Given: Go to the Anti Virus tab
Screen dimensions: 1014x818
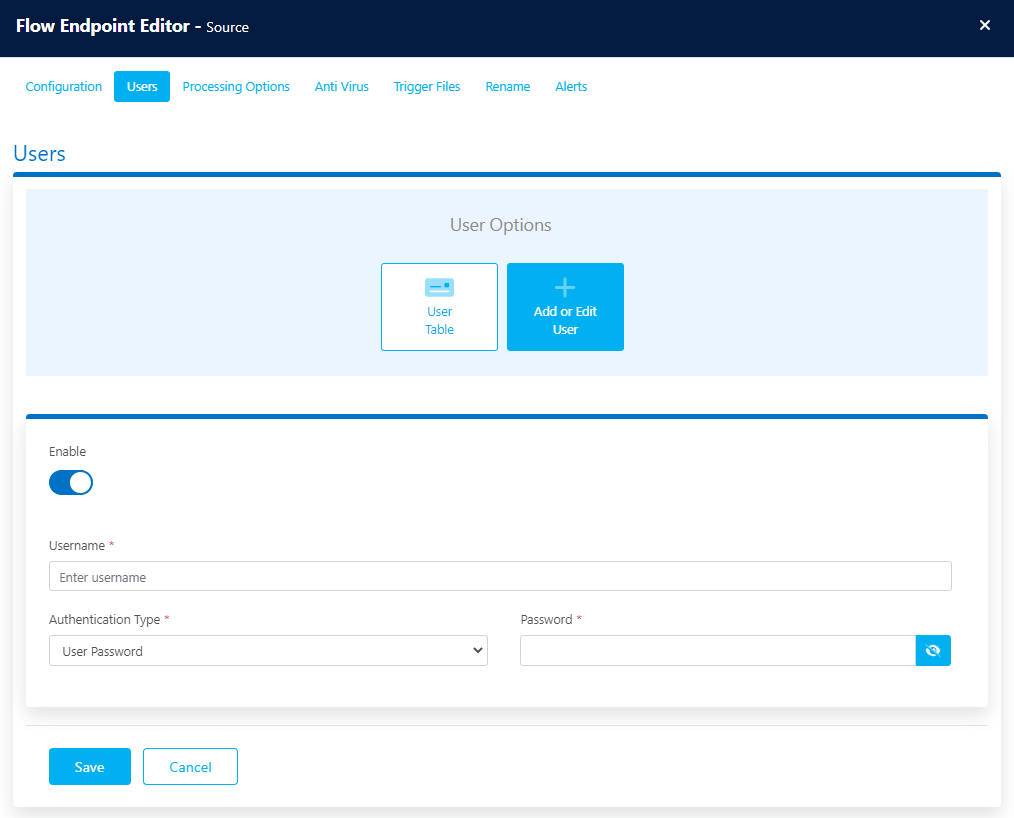Looking at the screenshot, I should point(342,87).
